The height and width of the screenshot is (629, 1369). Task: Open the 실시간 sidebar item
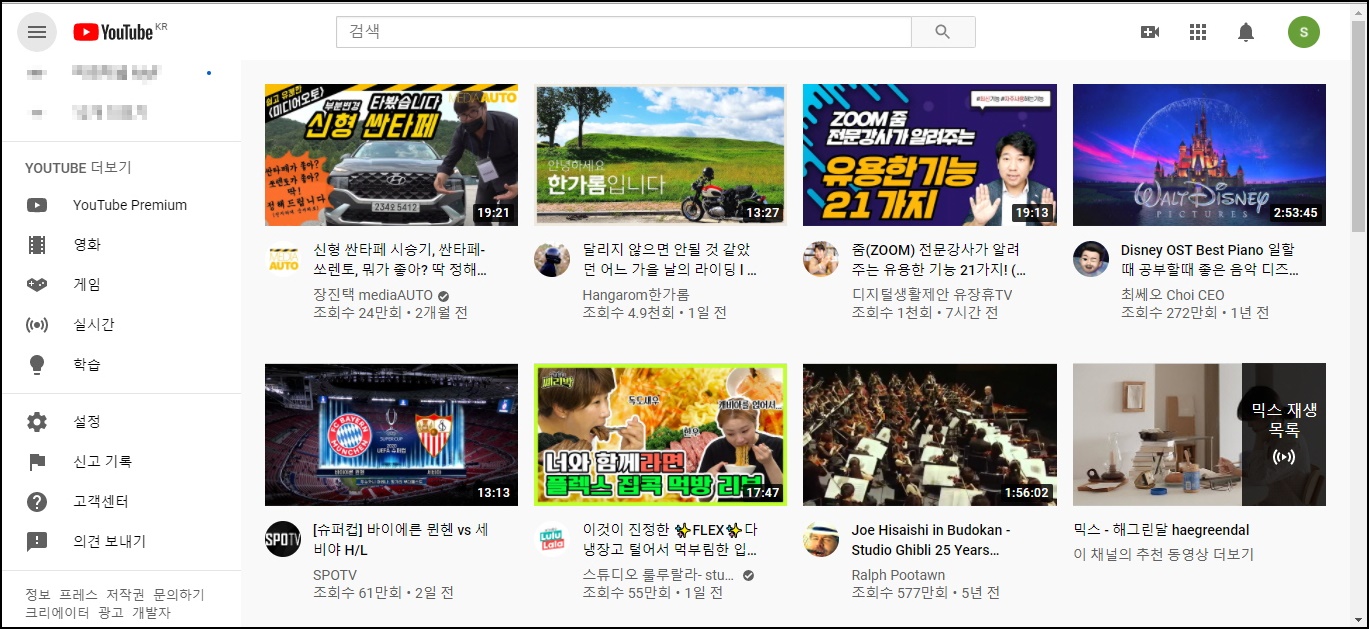(x=121, y=325)
